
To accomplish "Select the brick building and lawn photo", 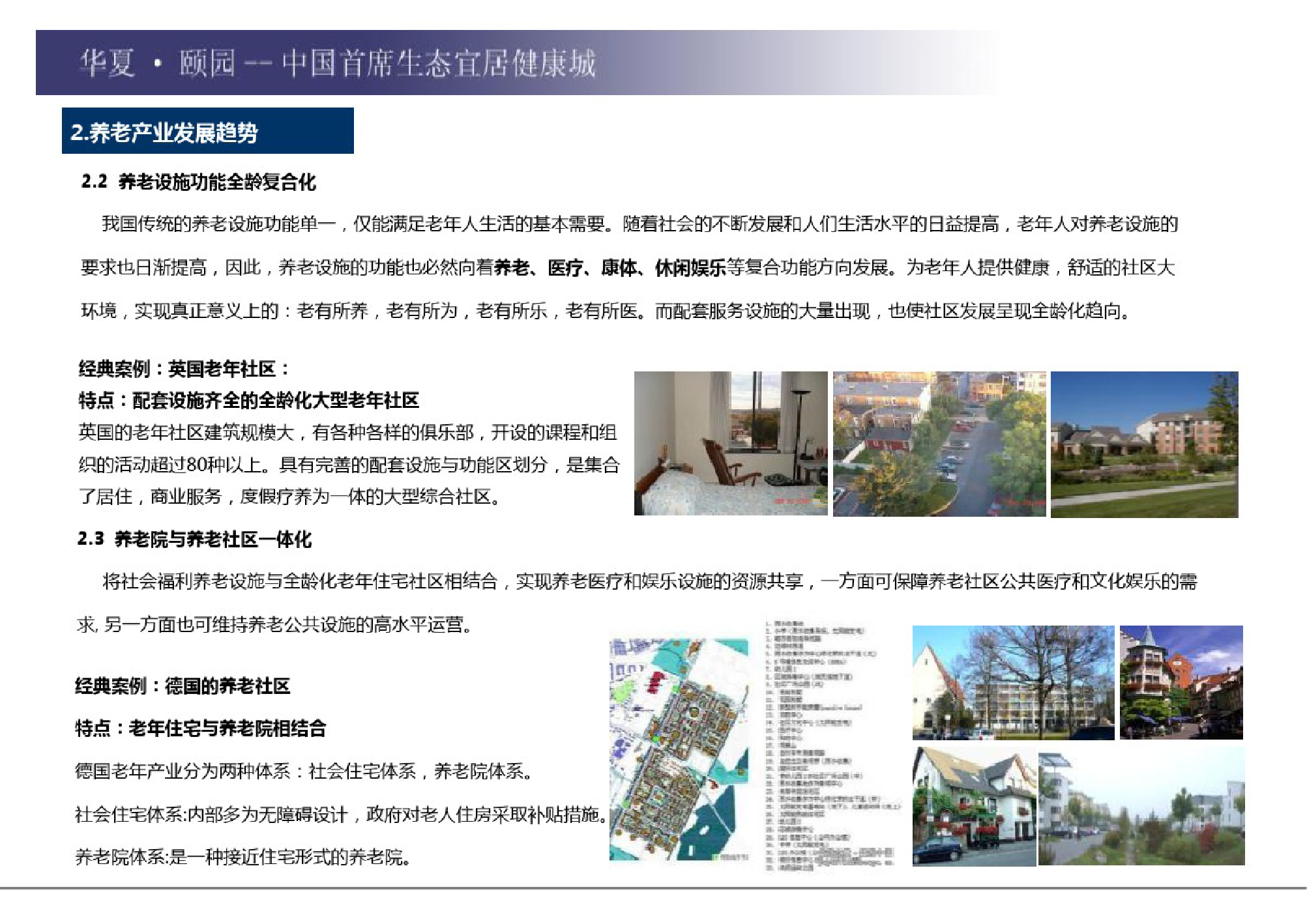I will pos(1144,444).
